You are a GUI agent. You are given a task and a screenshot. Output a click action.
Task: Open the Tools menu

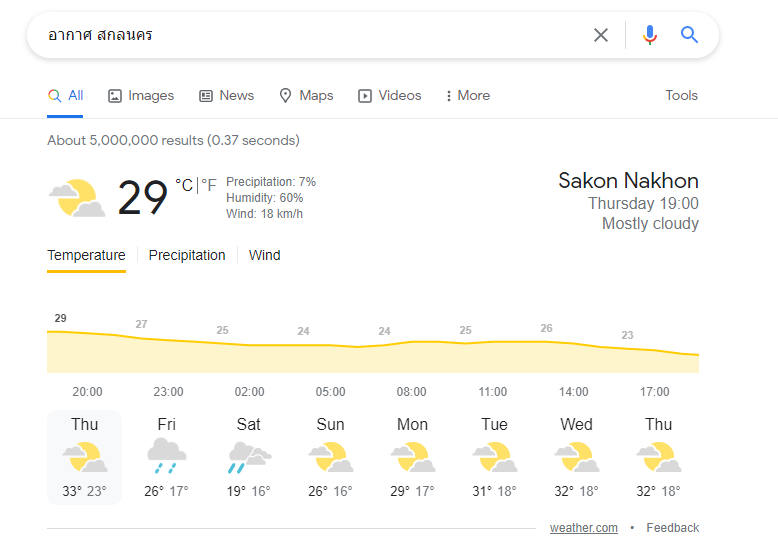tap(681, 95)
